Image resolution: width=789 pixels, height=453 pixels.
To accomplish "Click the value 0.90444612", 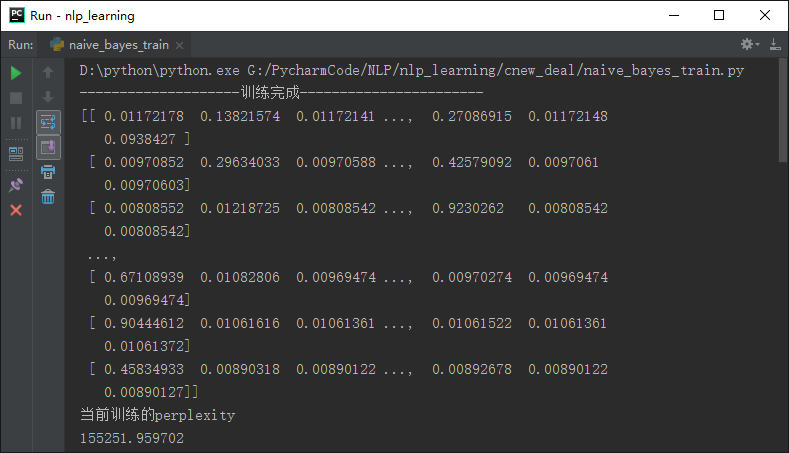I will (x=144, y=323).
